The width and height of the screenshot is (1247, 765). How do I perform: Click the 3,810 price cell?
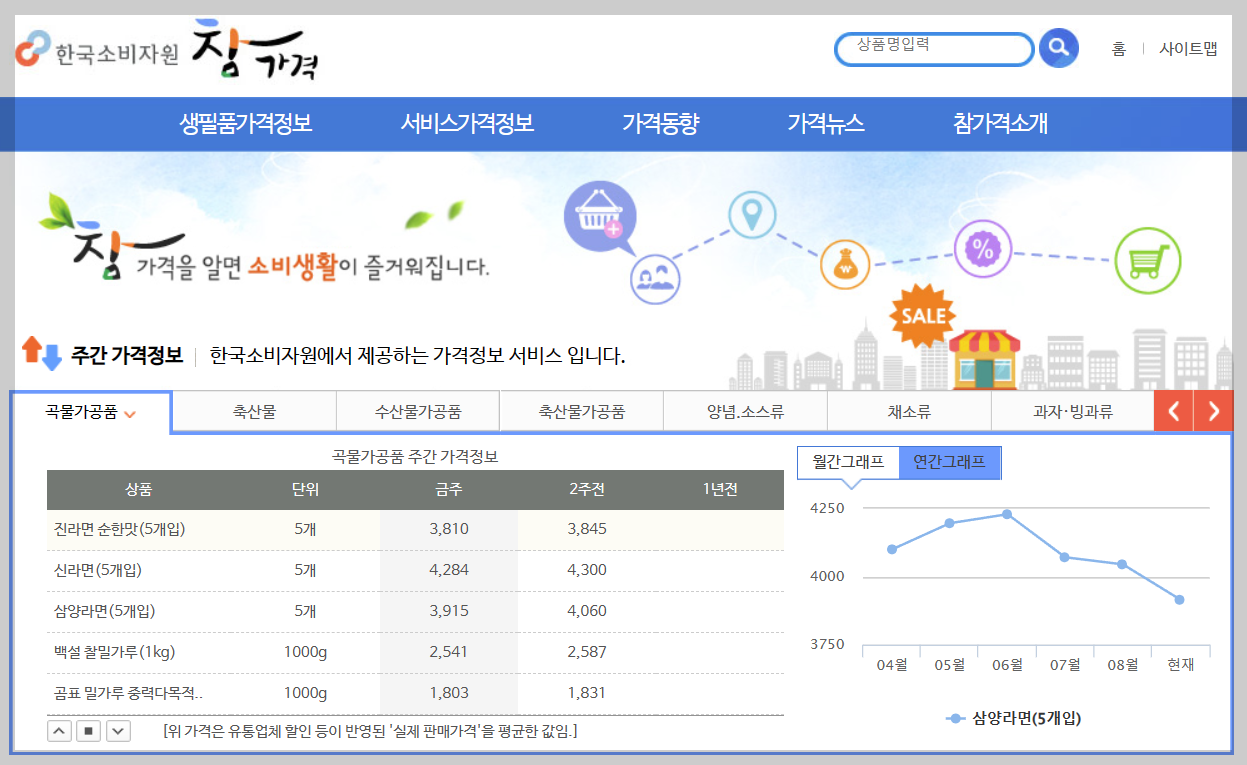tap(449, 529)
